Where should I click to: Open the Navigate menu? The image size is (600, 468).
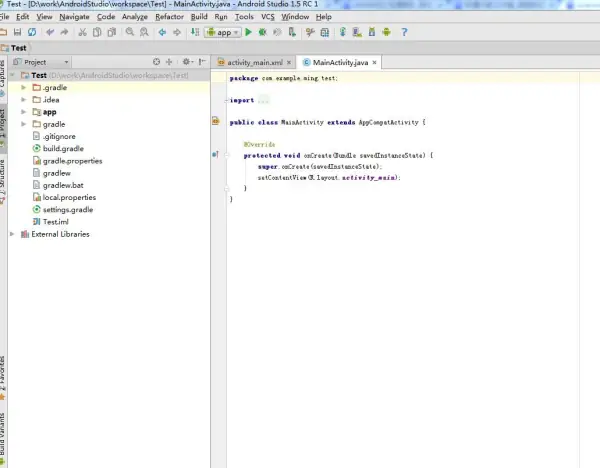pyautogui.click(x=74, y=17)
